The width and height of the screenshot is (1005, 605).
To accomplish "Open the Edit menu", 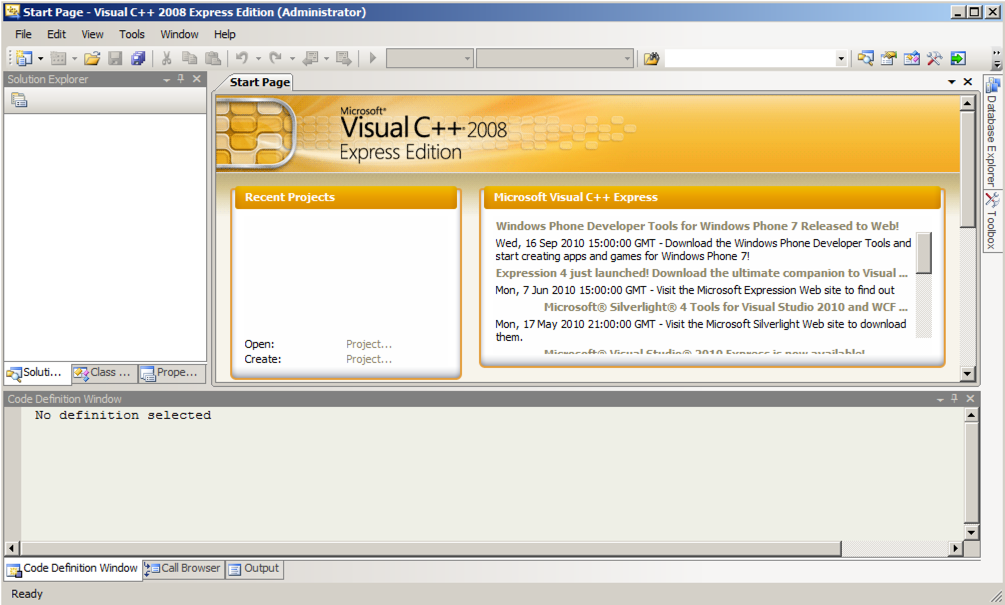I will (56, 34).
